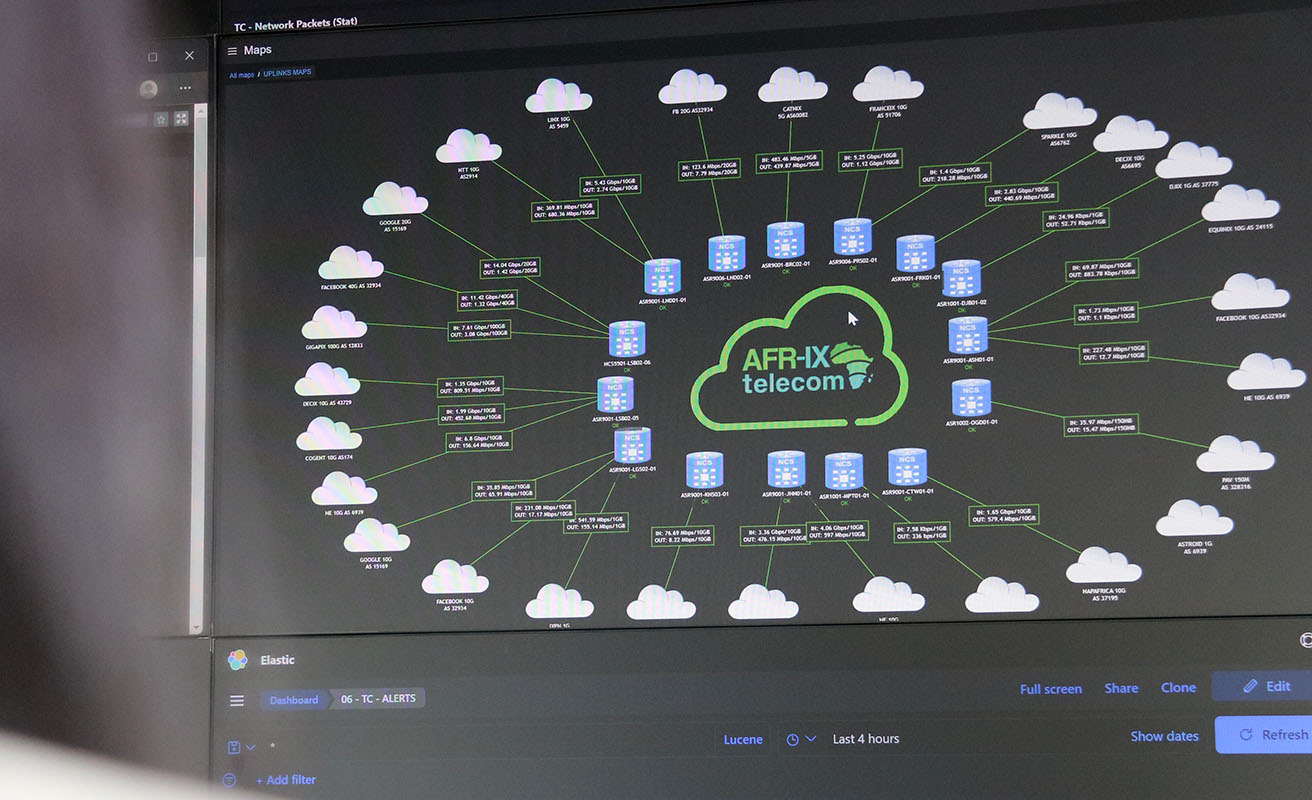Click the GIGAPIX 100G AS 12833 cloud
The width and height of the screenshot is (1312, 800).
click(x=334, y=323)
